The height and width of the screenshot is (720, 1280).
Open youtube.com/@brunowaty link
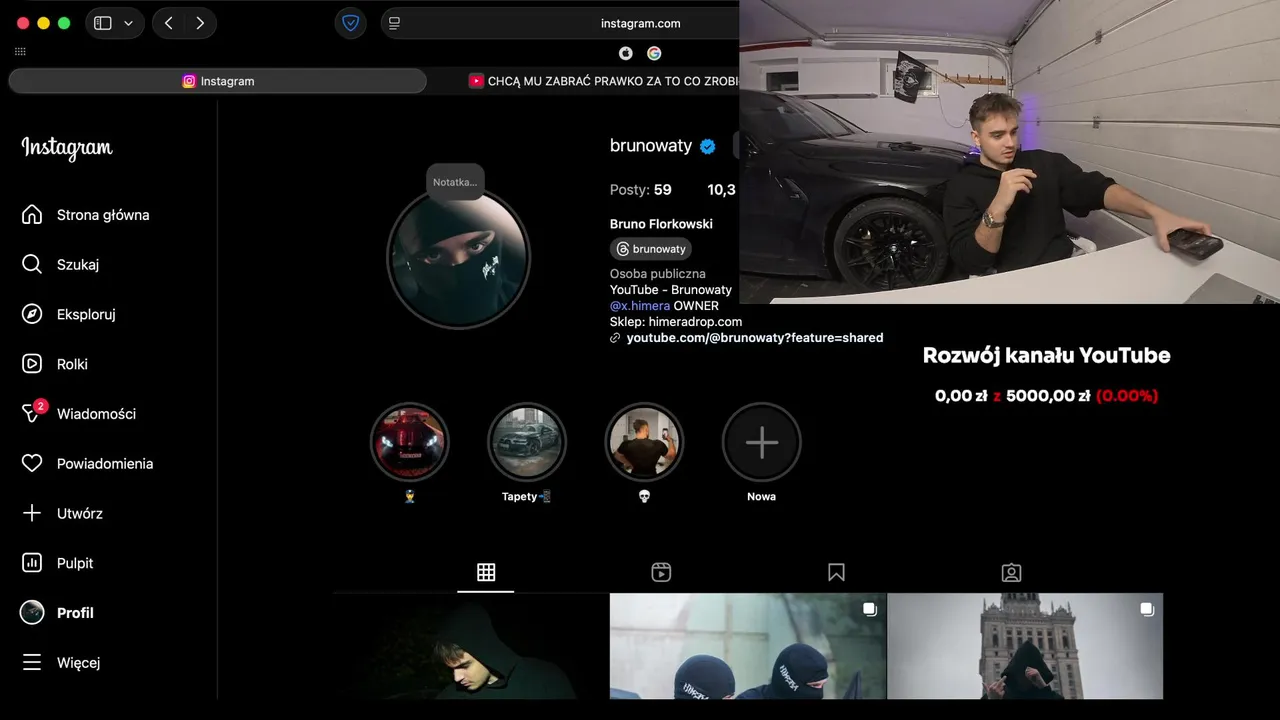click(755, 338)
